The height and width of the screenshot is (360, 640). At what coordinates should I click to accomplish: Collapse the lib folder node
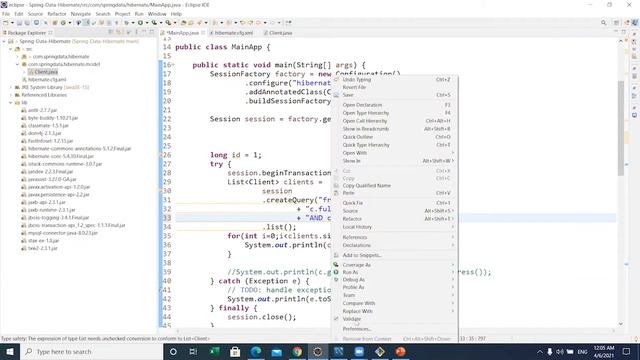coord(11,103)
